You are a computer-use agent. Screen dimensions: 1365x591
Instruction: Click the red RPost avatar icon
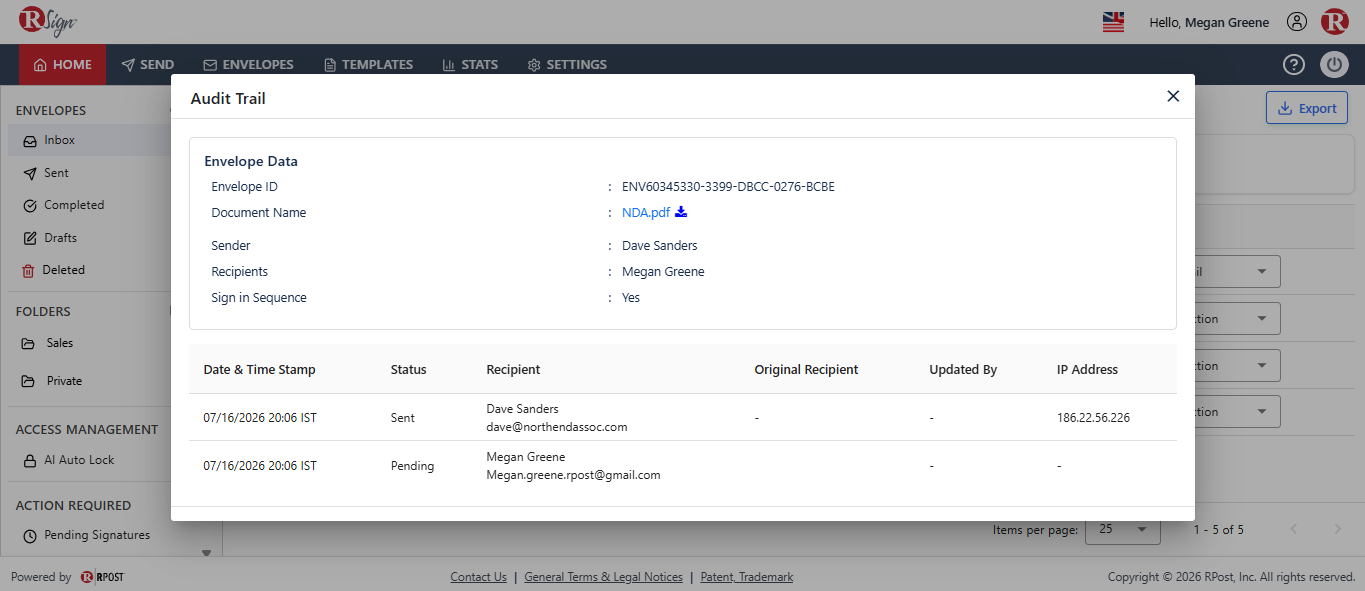1334,22
